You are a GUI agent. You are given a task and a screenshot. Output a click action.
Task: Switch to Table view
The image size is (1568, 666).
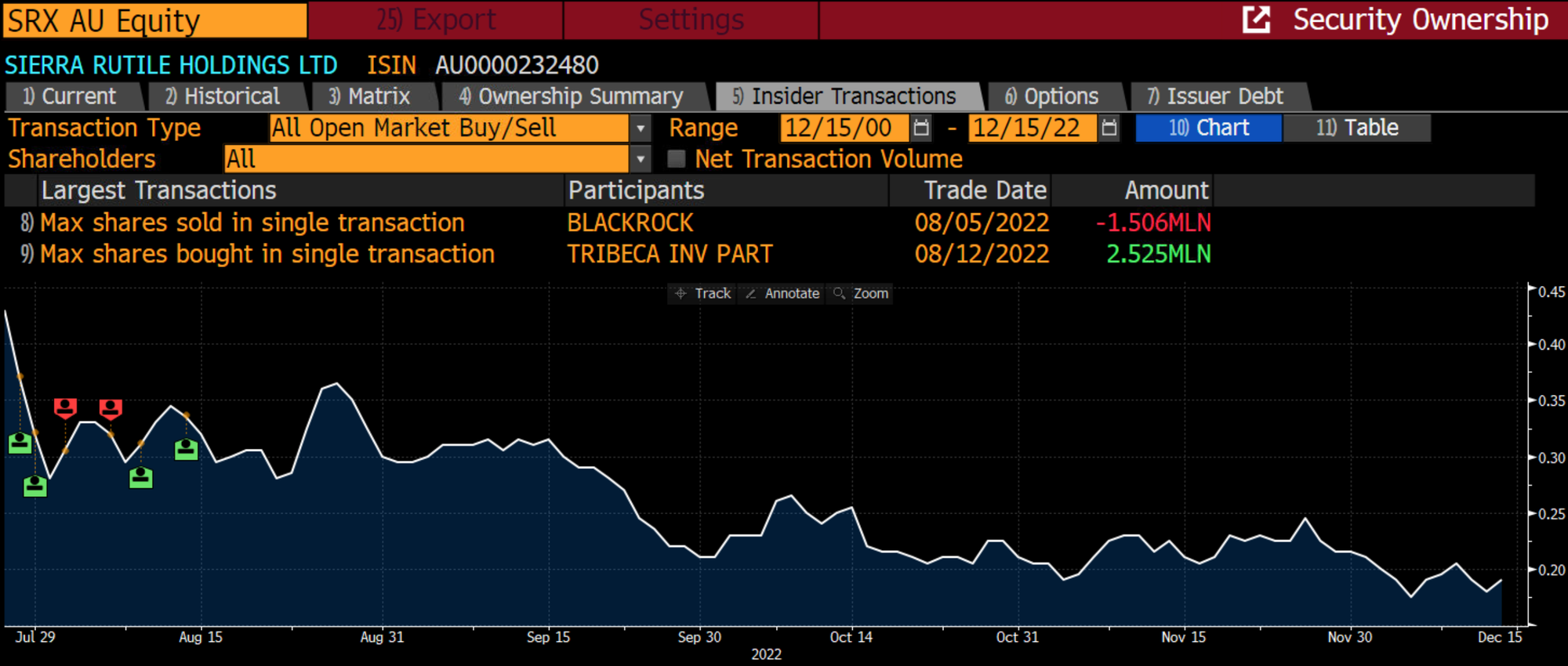click(x=1356, y=128)
